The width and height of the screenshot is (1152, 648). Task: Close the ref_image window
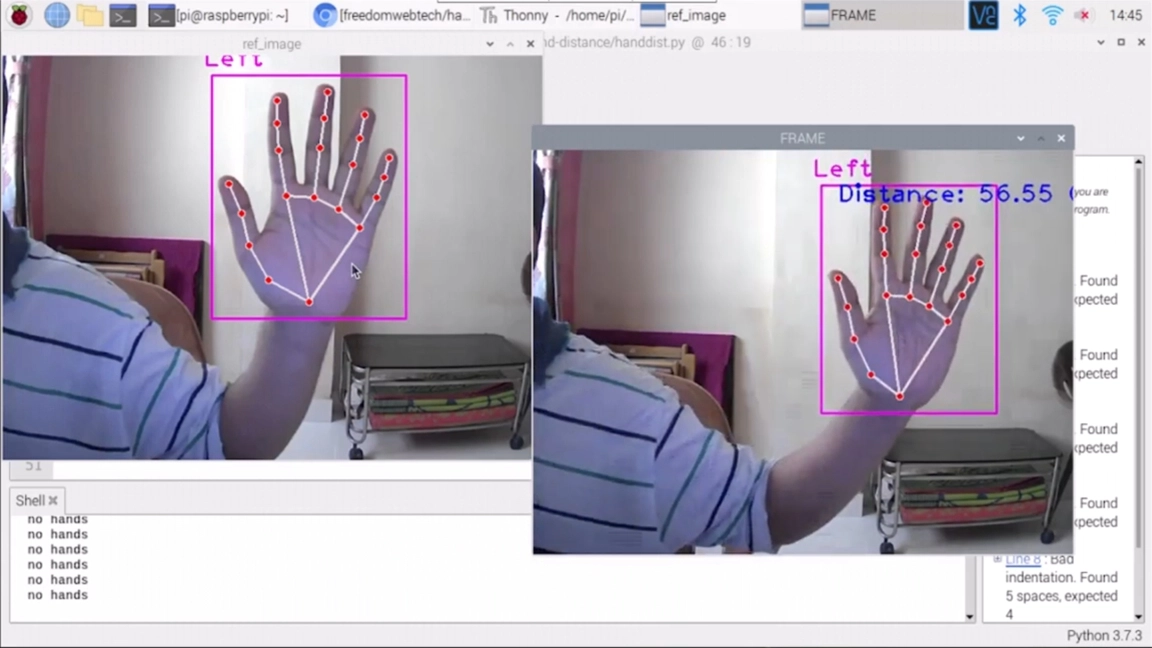530,44
